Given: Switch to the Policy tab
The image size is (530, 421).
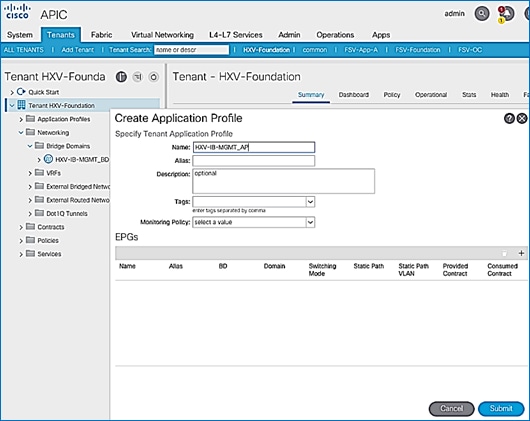Looking at the screenshot, I should (x=392, y=95).
